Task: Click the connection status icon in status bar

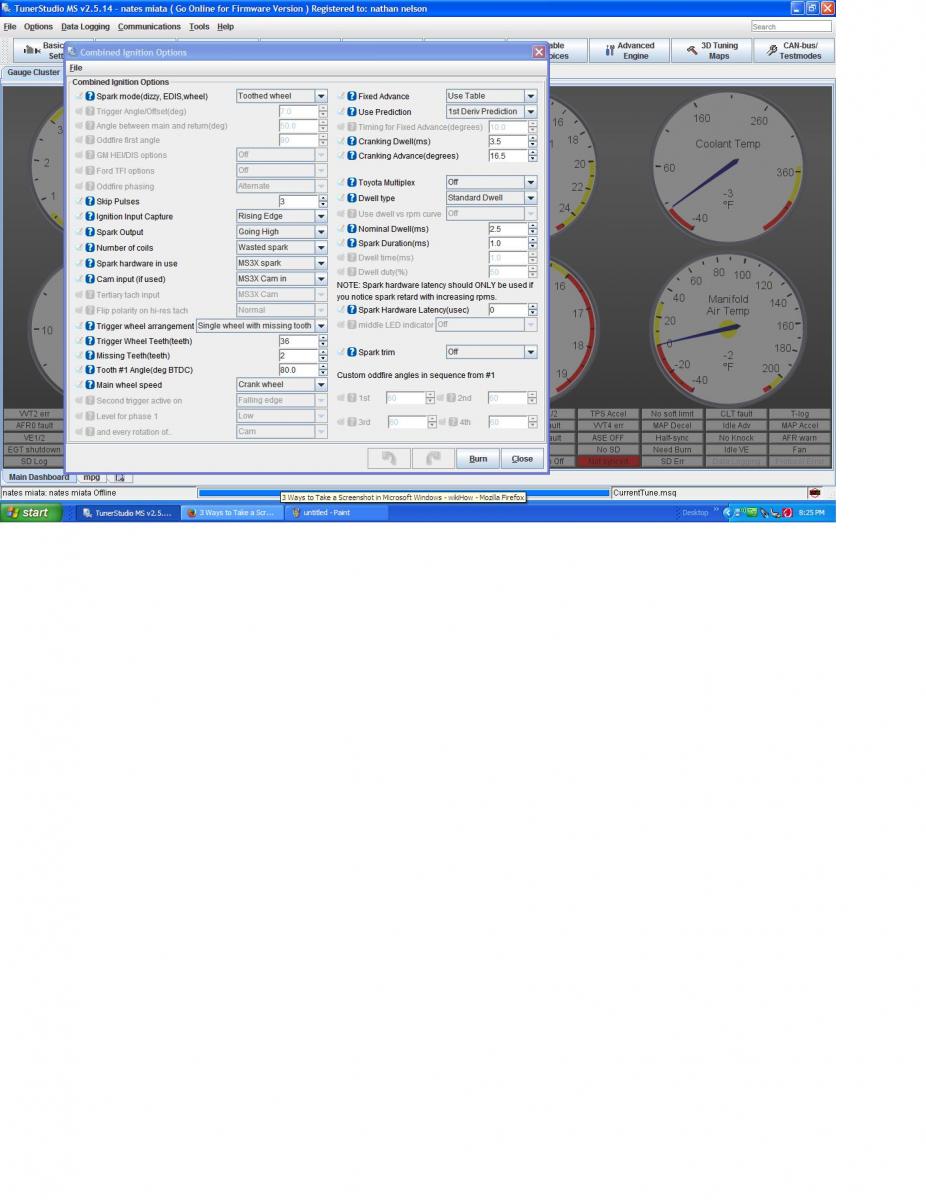Action: coord(814,493)
